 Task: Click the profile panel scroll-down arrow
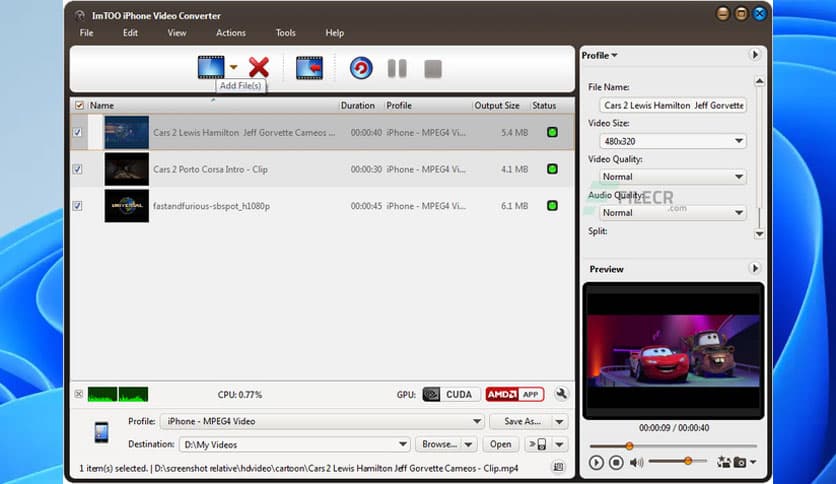tap(760, 234)
